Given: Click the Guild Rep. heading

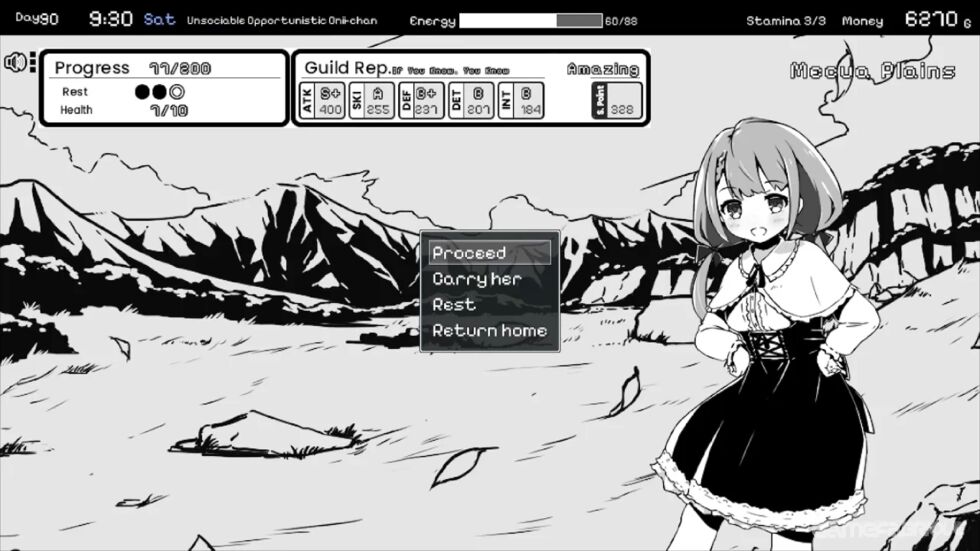Looking at the screenshot, I should (x=348, y=67).
